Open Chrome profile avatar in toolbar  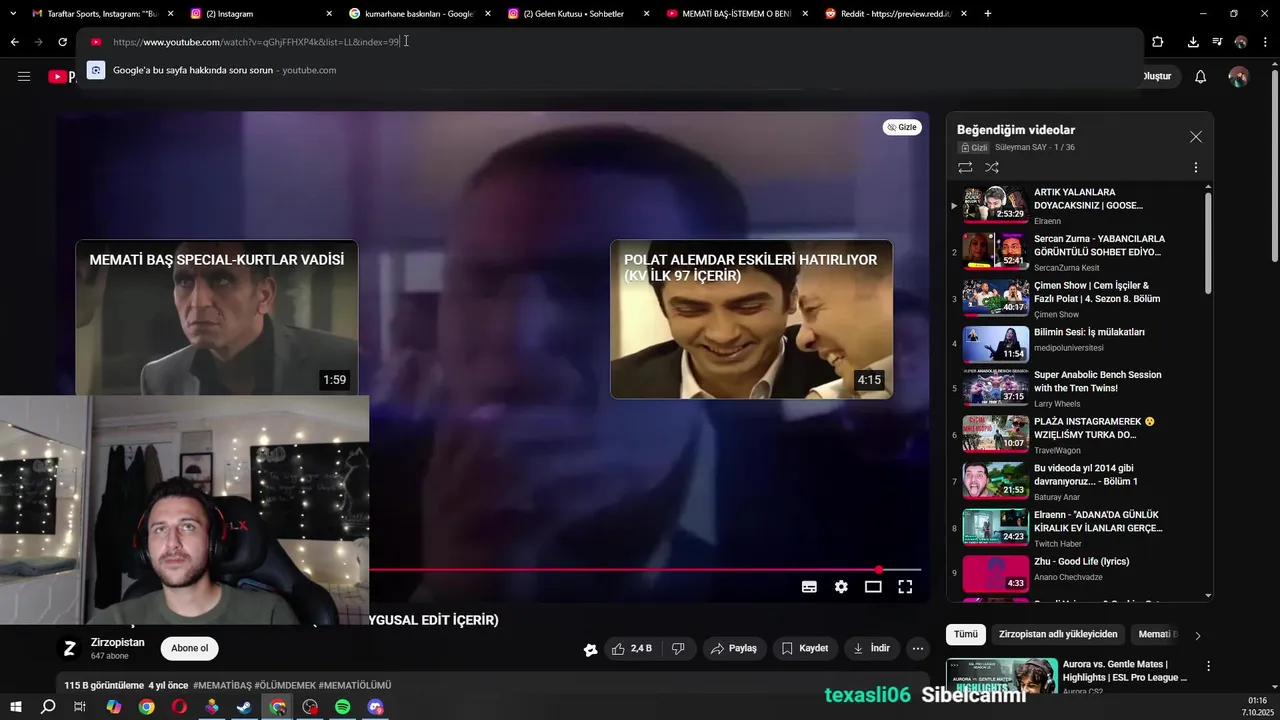pyautogui.click(x=1241, y=42)
